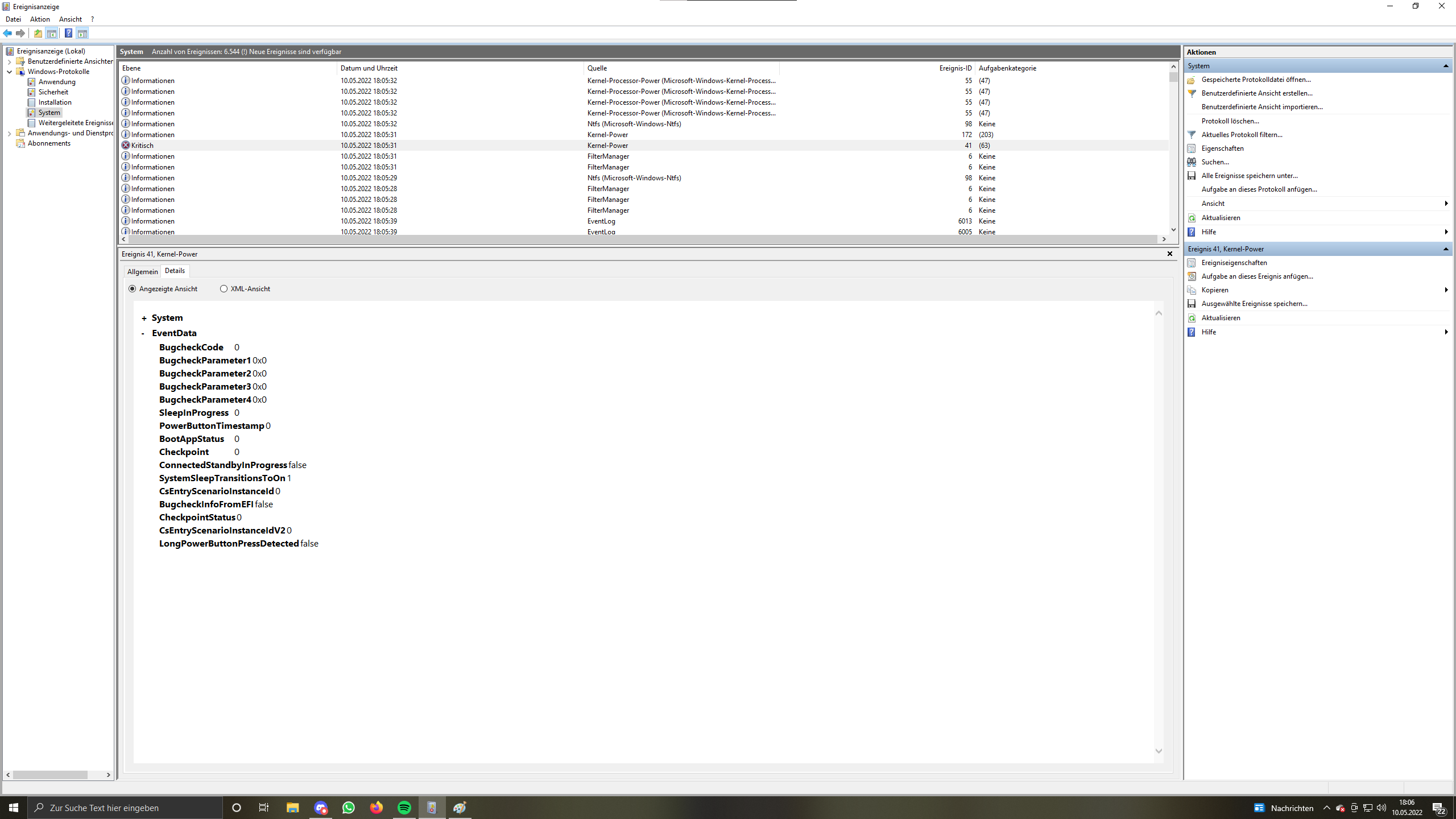Collapse the Windows-Protokolle tree node
Image resolution: width=1456 pixels, height=819 pixels.
(x=10, y=72)
